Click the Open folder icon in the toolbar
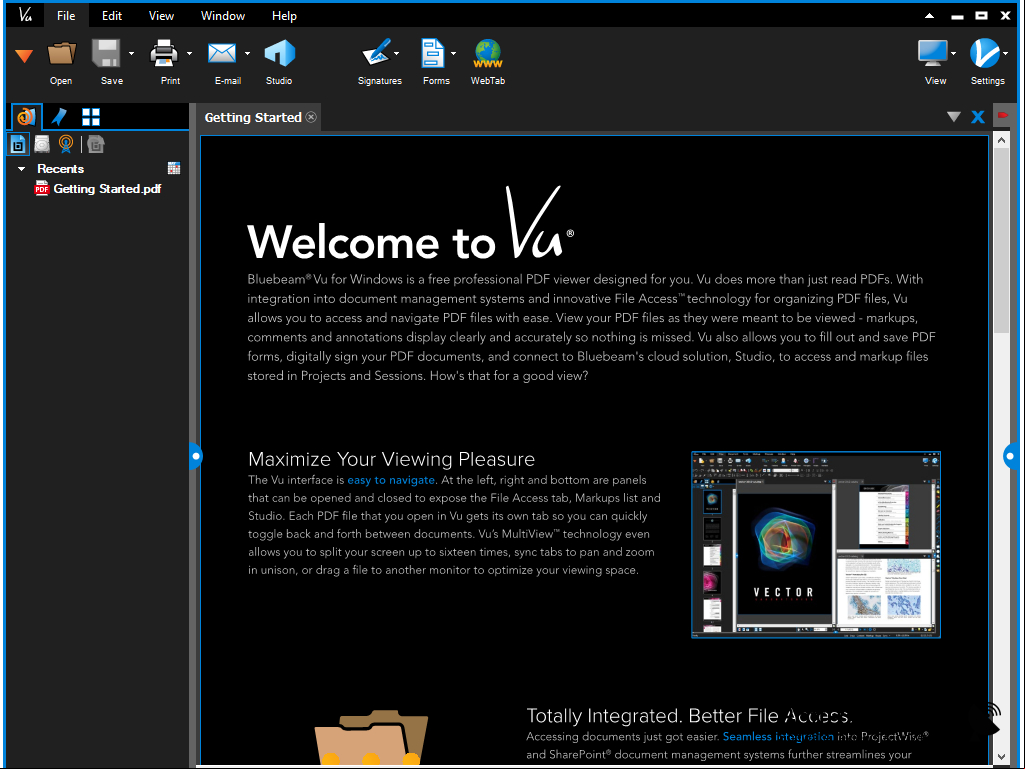Screen dimensions: 1025x769 (61, 54)
